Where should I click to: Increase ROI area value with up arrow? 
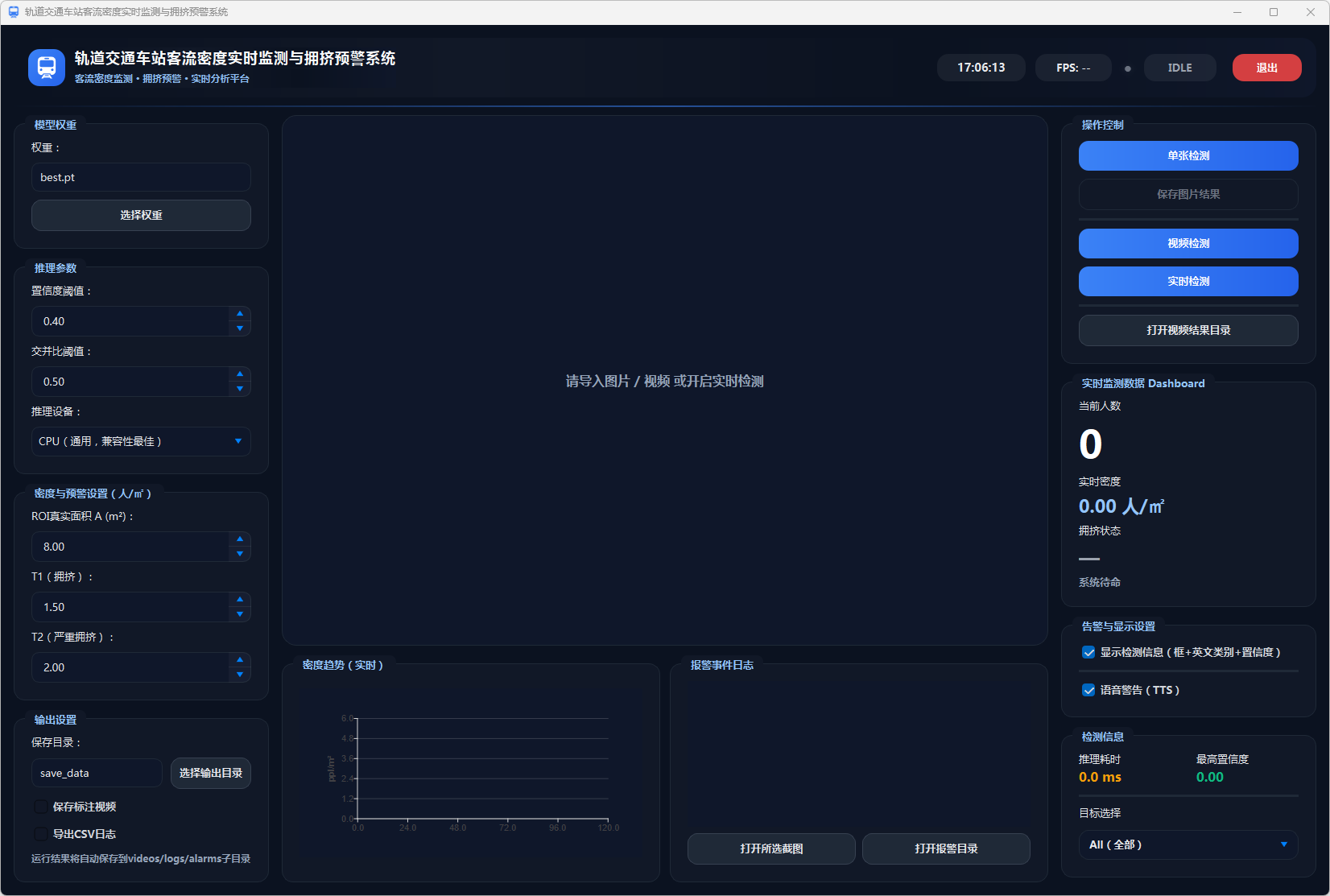(240, 539)
